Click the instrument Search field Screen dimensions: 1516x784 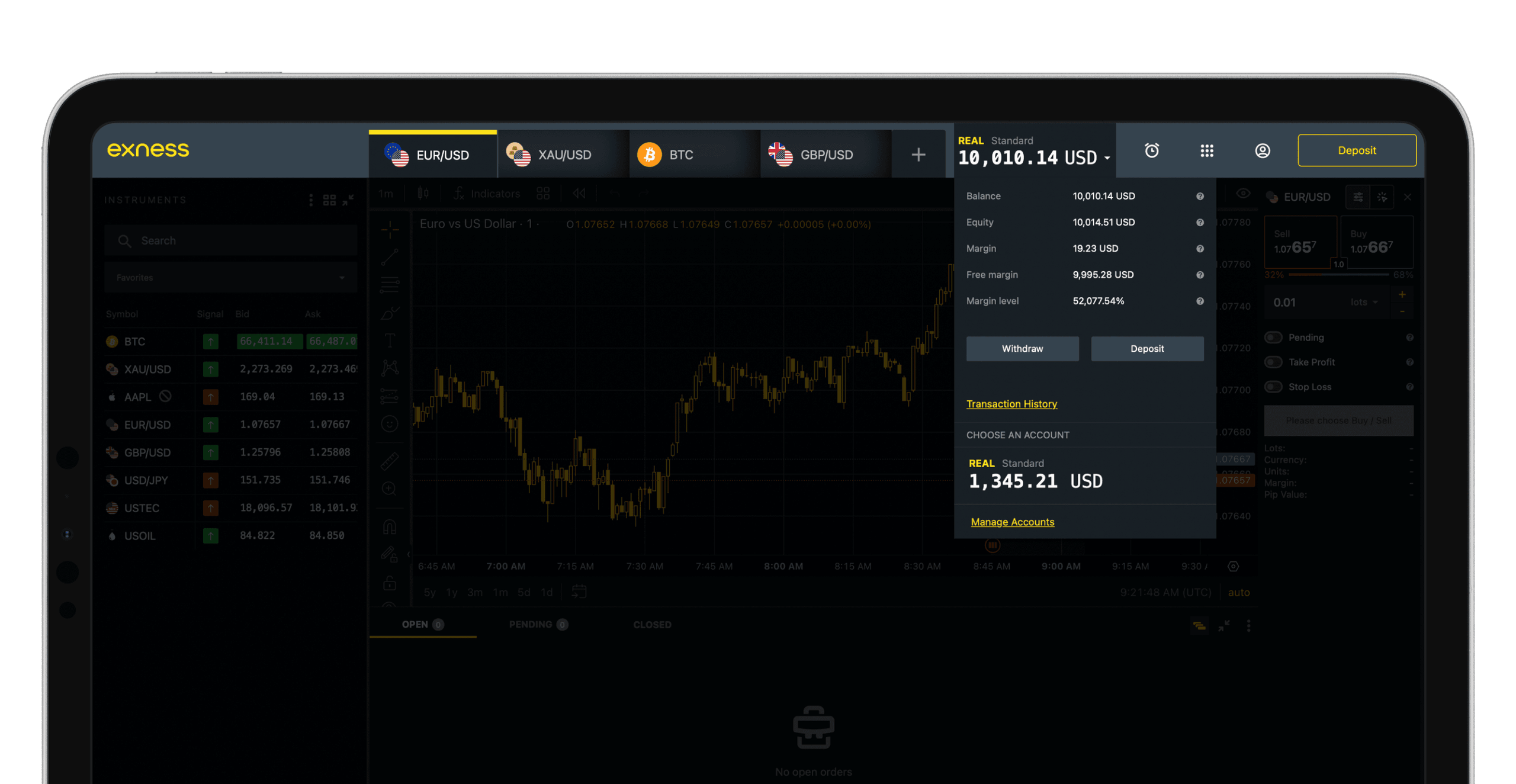[x=230, y=240]
